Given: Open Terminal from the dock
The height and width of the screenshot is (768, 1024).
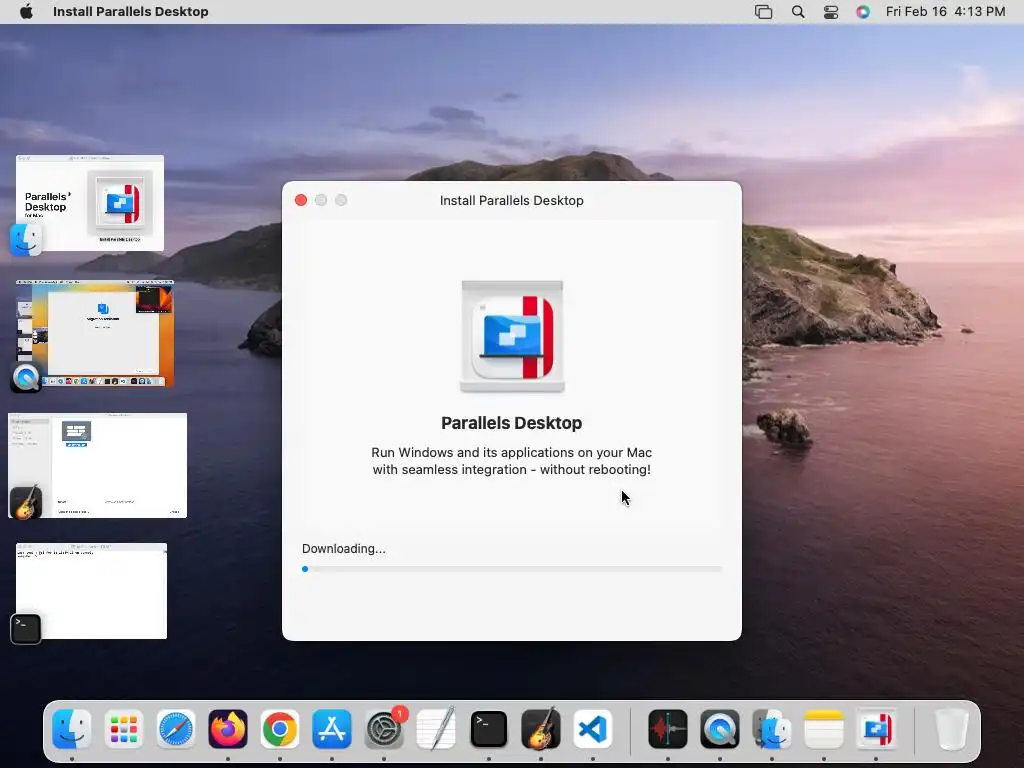Looking at the screenshot, I should pyautogui.click(x=488, y=729).
